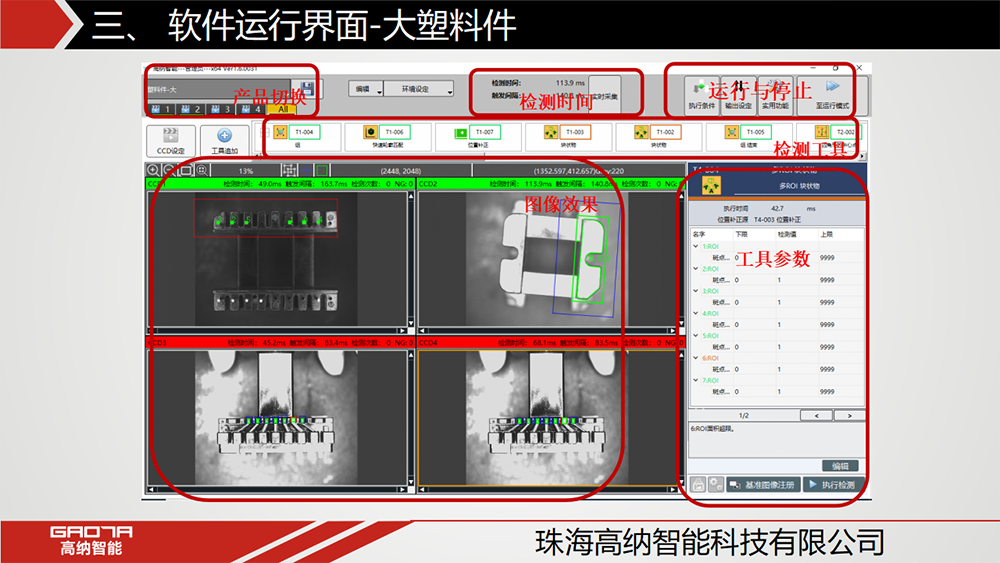Open the 环境设定 dropdown
The width and height of the screenshot is (1000, 563).
tap(418, 89)
